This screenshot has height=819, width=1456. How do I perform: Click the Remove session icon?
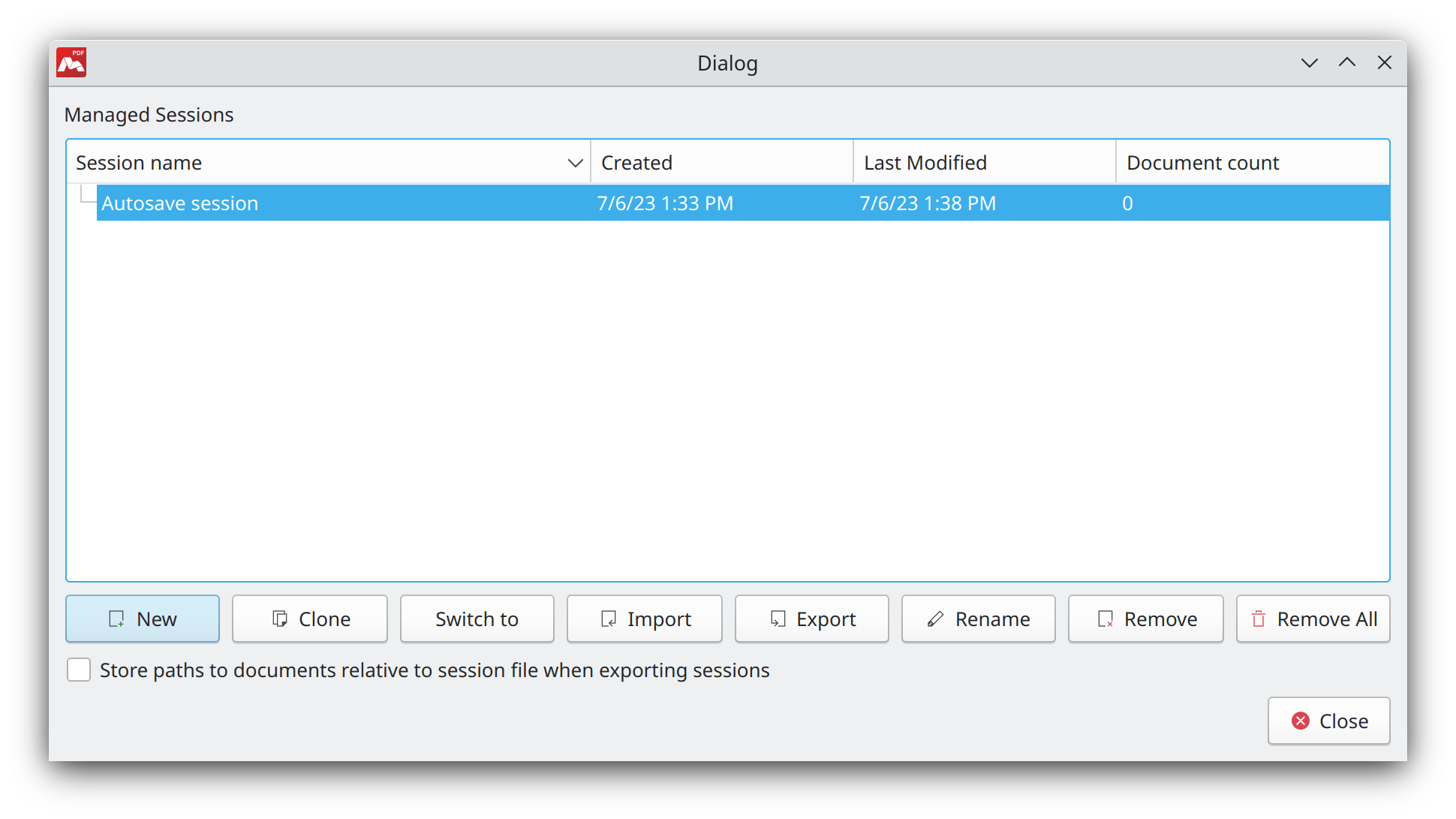tap(1106, 619)
